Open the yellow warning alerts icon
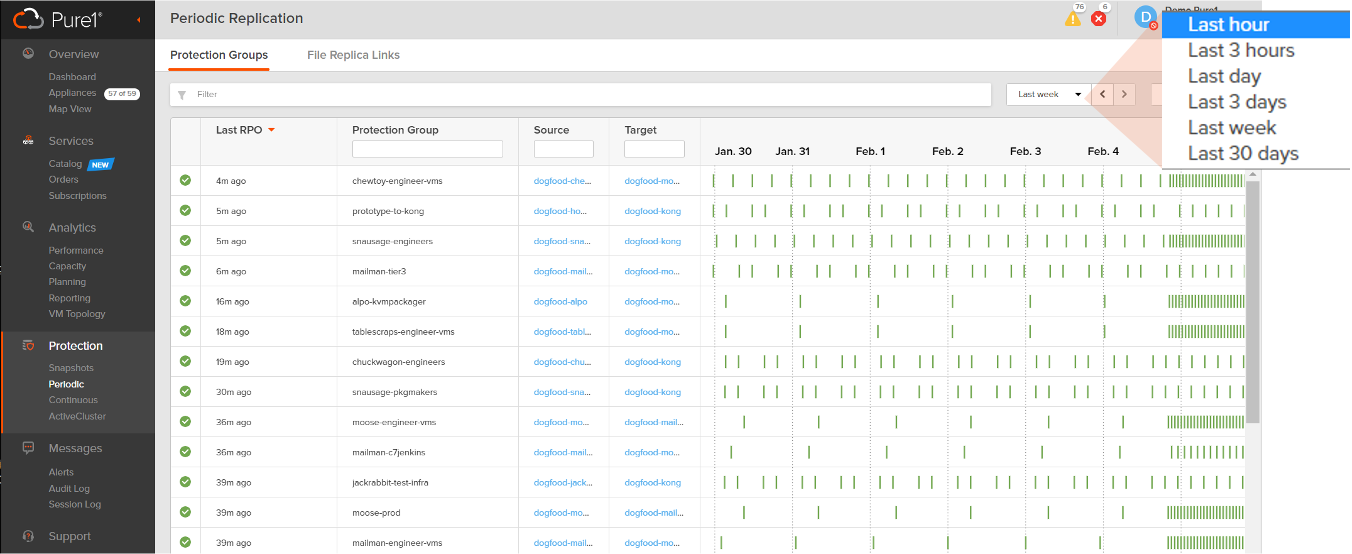This screenshot has width=1352, height=554. pyautogui.click(x=1073, y=18)
